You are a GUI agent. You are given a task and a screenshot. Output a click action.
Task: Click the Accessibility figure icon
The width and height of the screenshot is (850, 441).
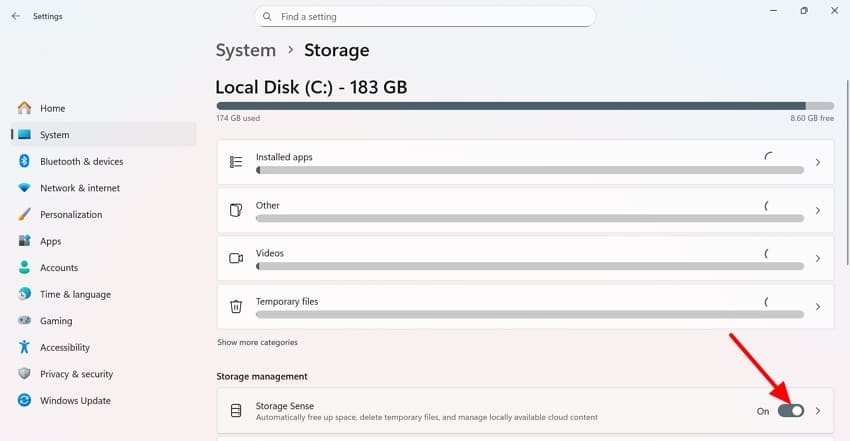tap(24, 347)
